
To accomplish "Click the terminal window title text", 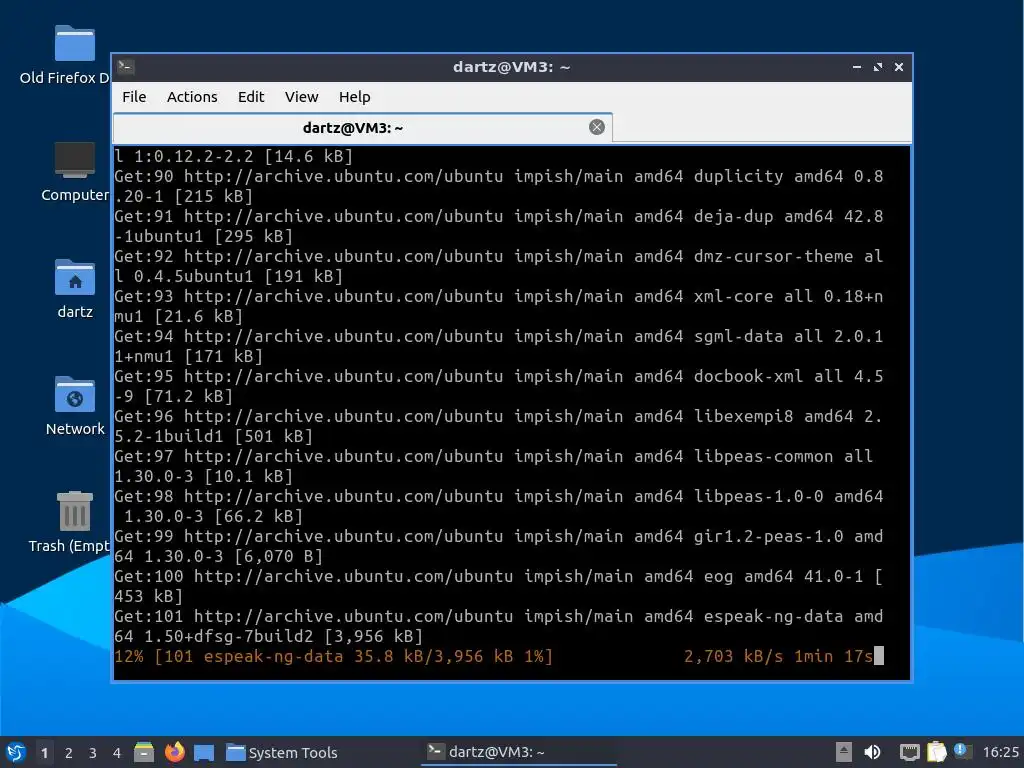I will coord(511,67).
